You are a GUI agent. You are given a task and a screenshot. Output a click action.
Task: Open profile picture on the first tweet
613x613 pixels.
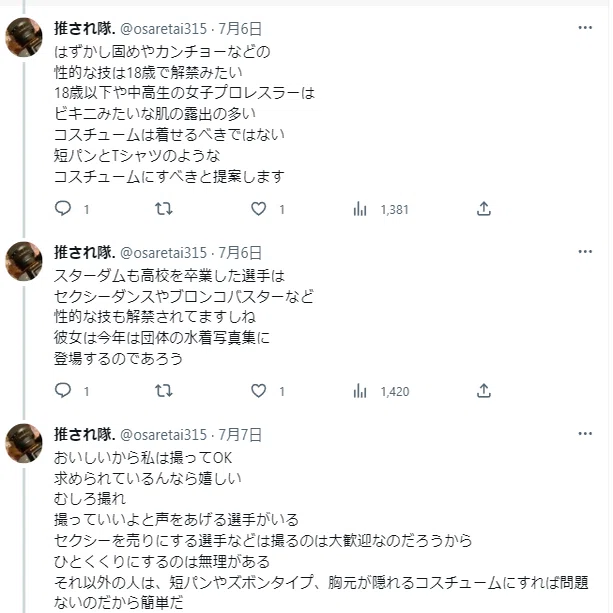(24, 38)
